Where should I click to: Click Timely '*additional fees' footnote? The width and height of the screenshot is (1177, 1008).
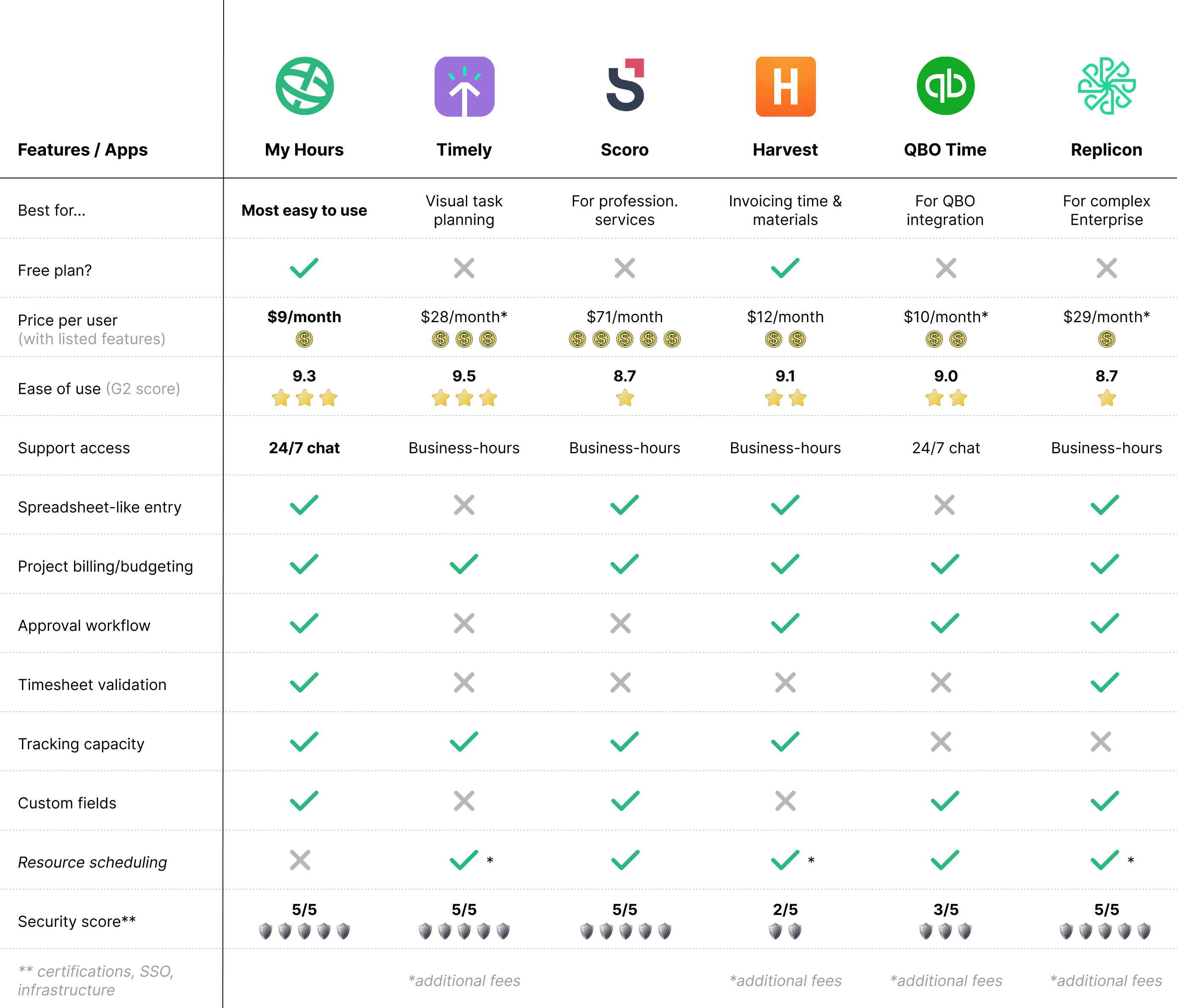tap(464, 981)
